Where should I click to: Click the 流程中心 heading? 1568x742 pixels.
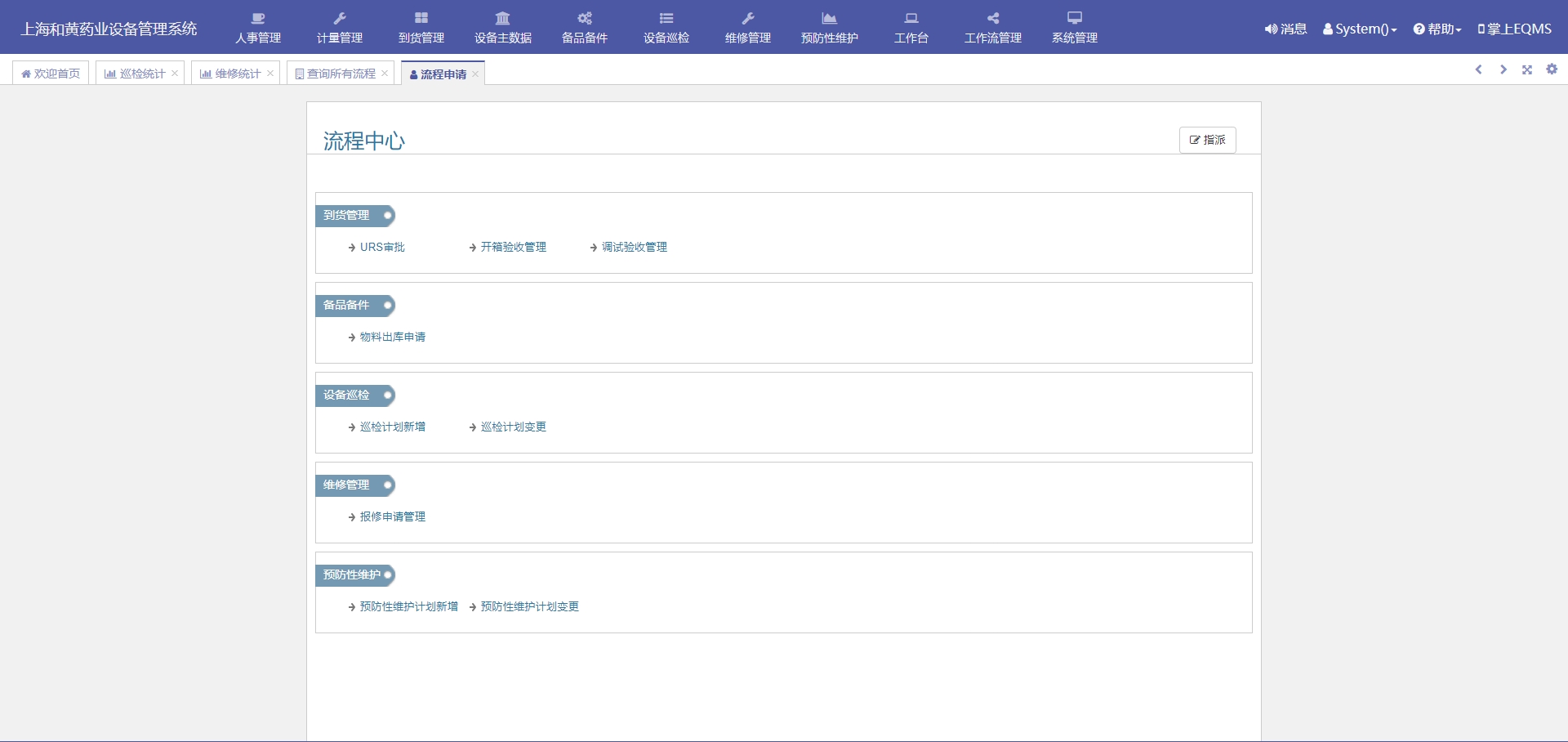(x=364, y=141)
